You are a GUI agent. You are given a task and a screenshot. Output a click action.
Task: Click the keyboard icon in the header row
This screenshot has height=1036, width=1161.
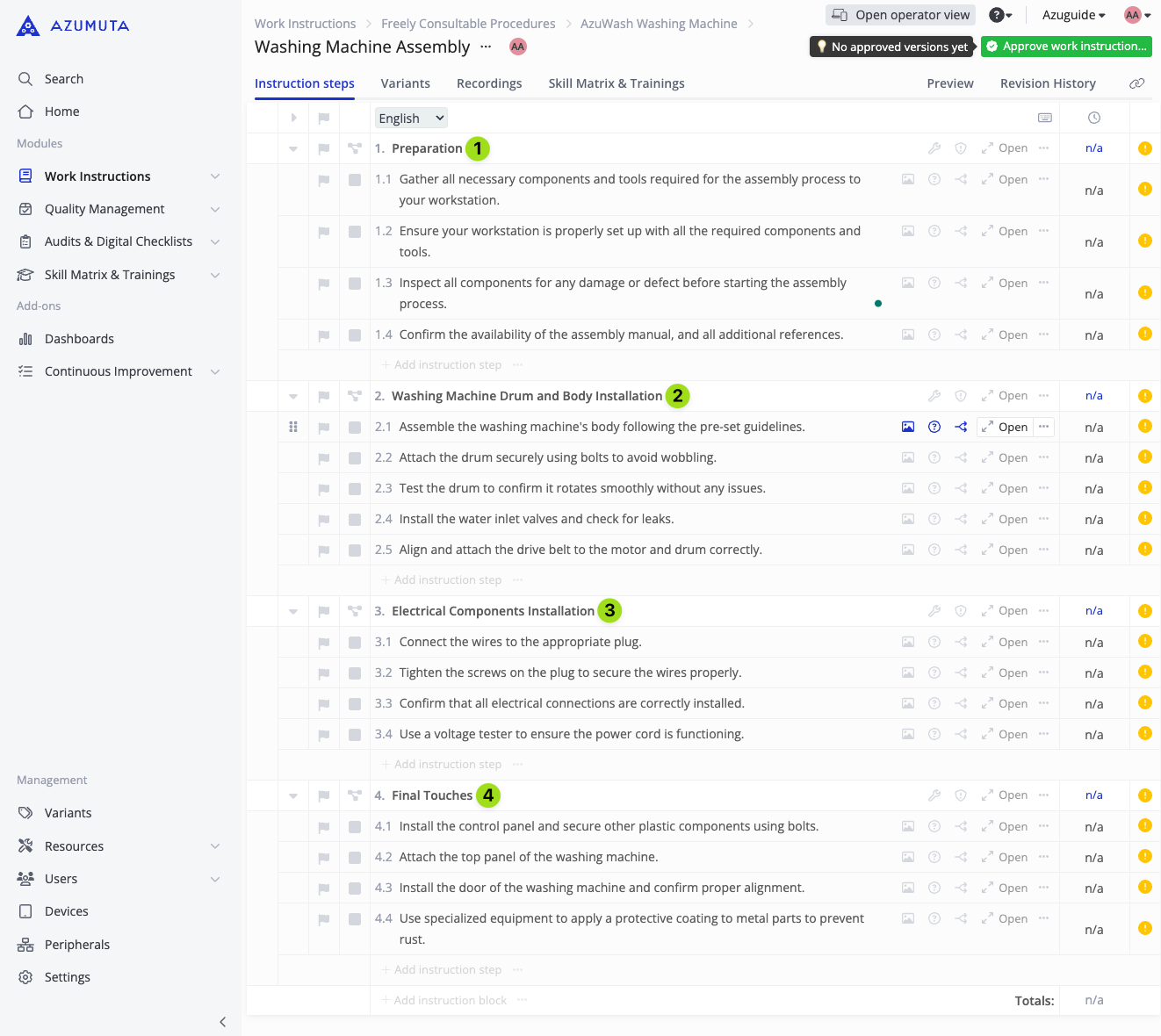tap(1045, 118)
